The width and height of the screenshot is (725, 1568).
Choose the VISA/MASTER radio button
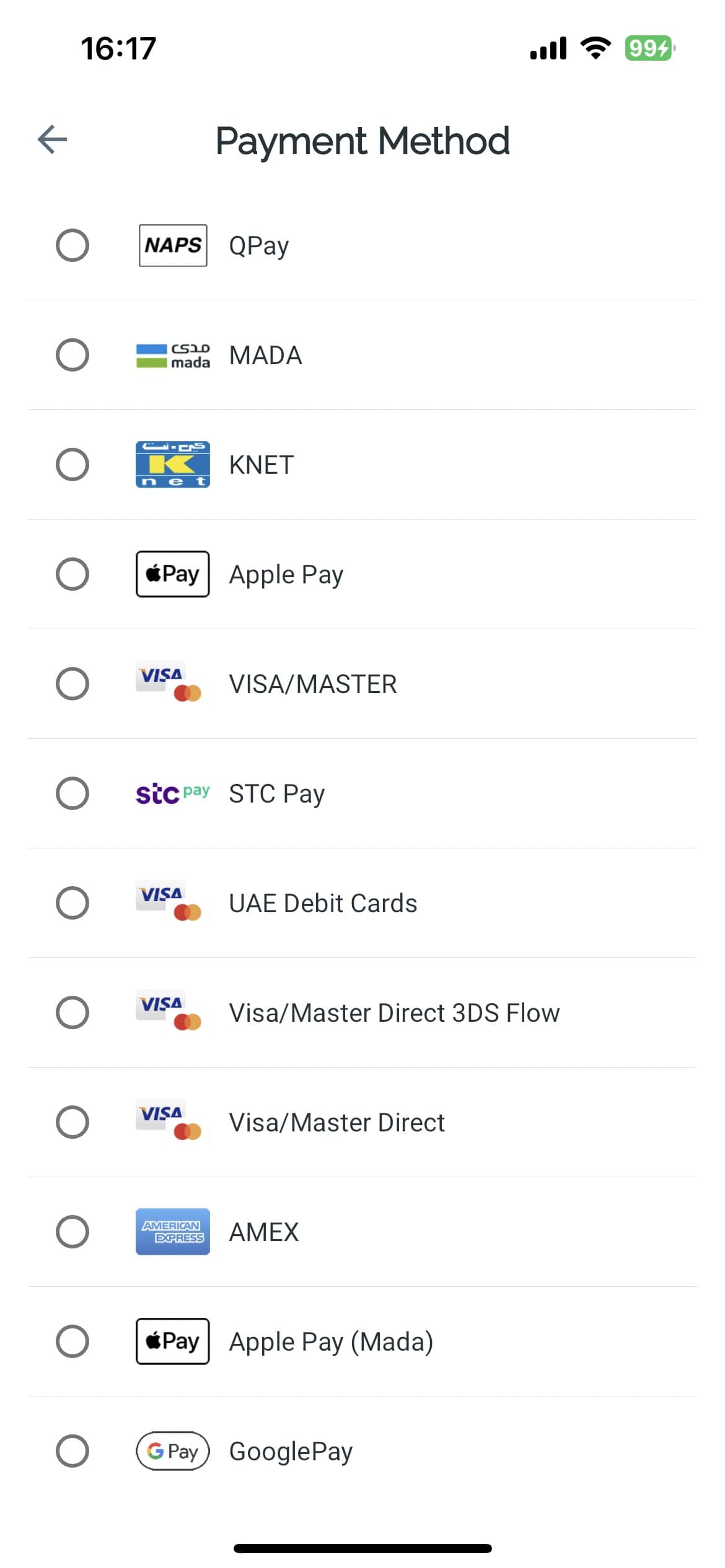(72, 684)
